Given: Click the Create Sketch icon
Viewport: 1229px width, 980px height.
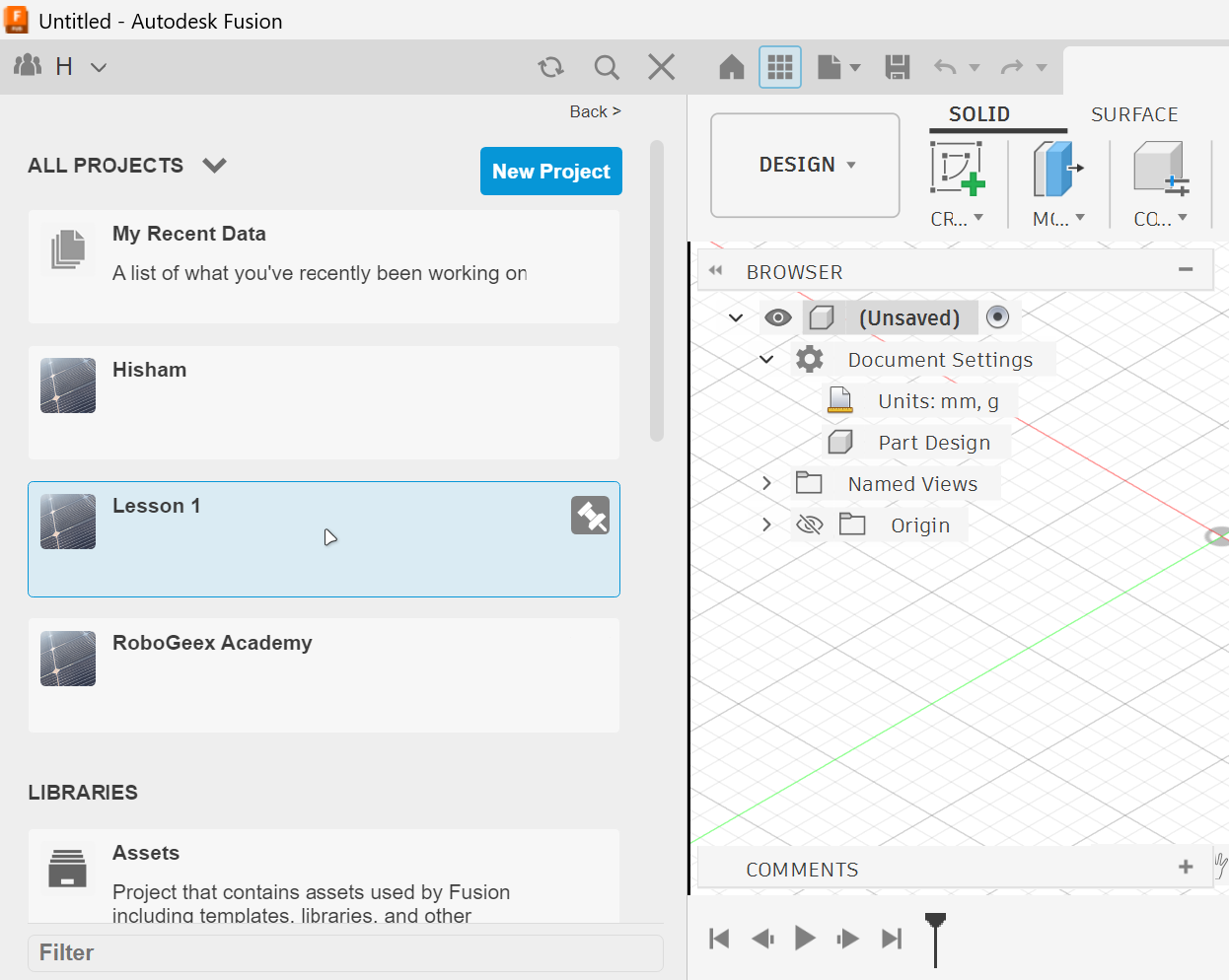Looking at the screenshot, I should point(958,169).
